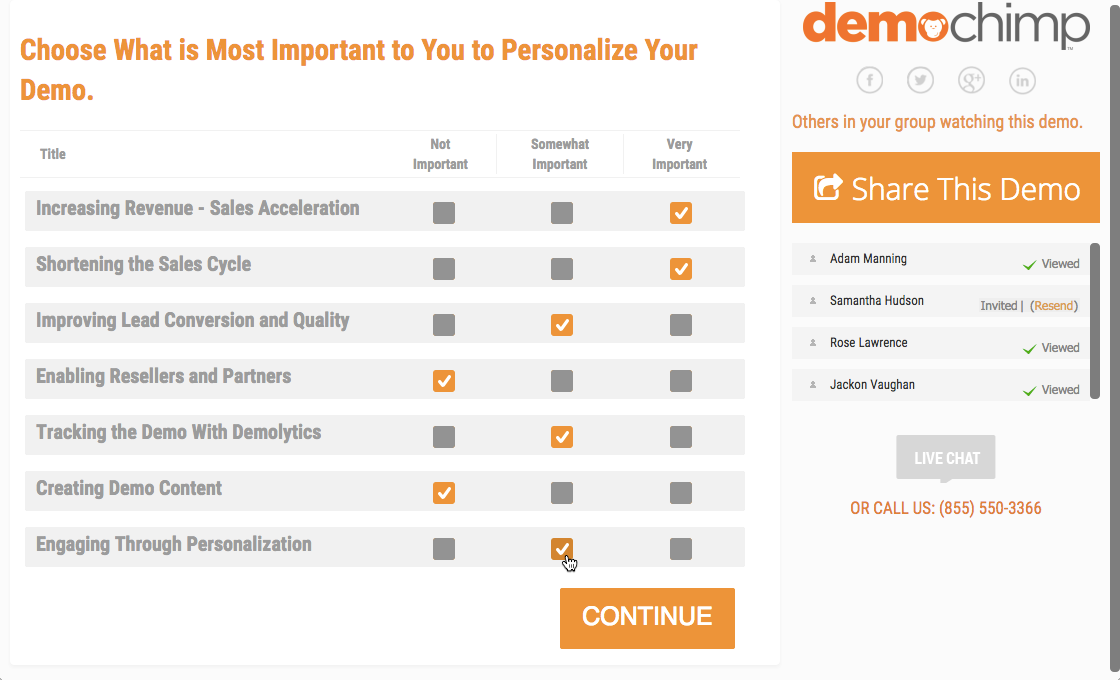
Task: Open the Google Plus icon
Action: click(971, 81)
